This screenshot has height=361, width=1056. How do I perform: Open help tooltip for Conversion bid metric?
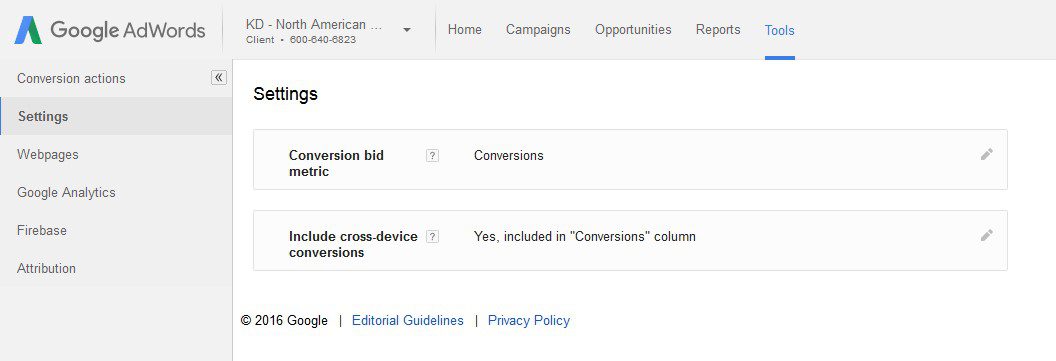tap(432, 156)
